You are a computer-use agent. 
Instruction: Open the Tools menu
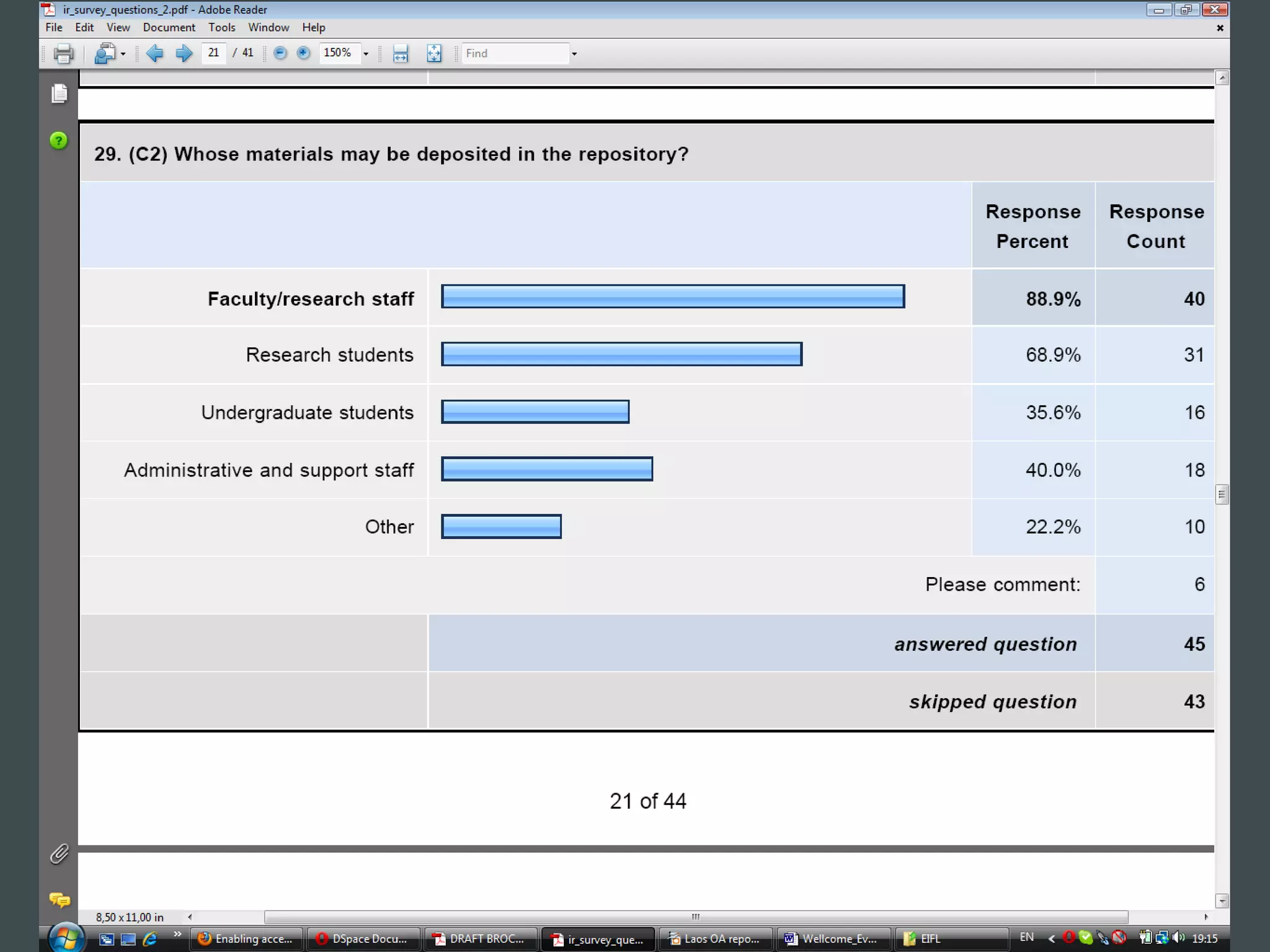[221, 27]
